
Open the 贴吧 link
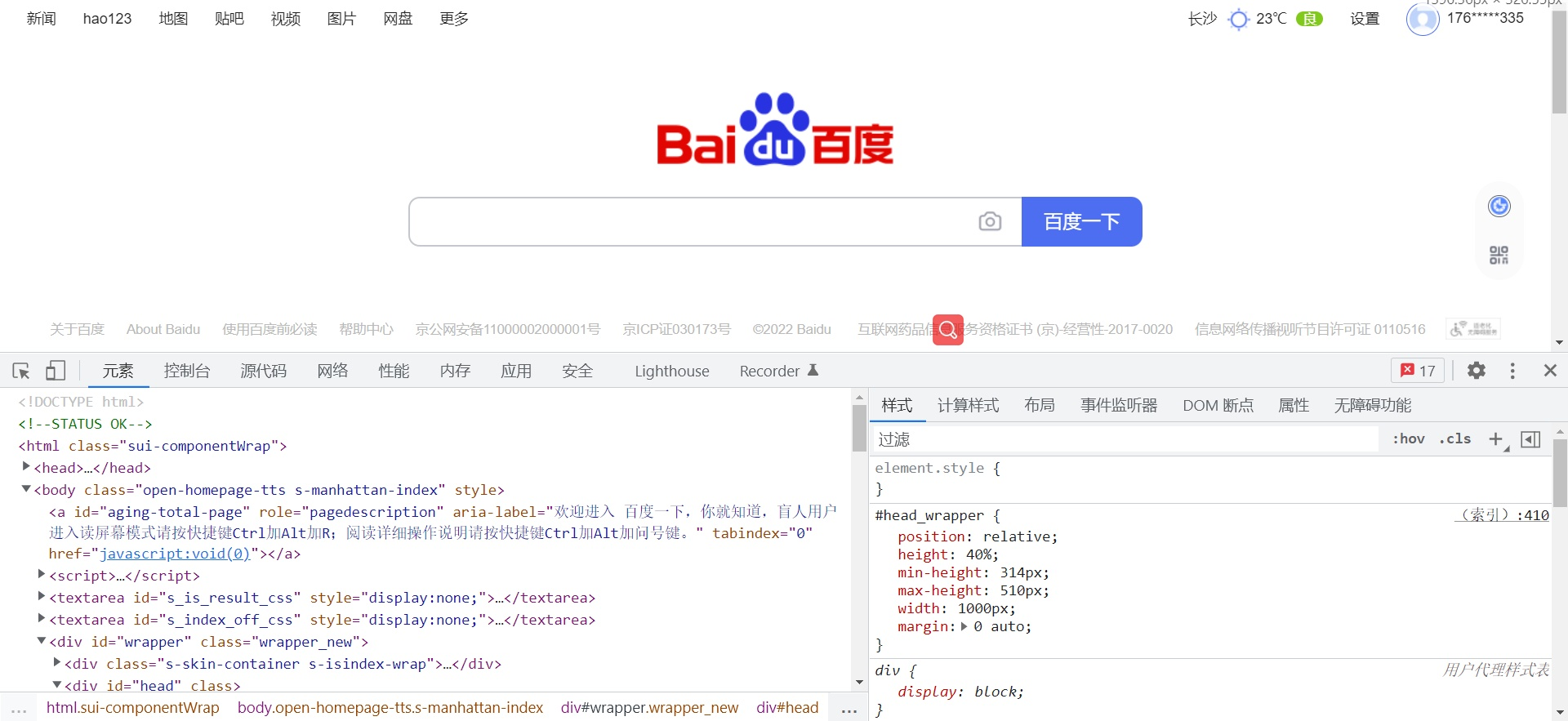229,19
